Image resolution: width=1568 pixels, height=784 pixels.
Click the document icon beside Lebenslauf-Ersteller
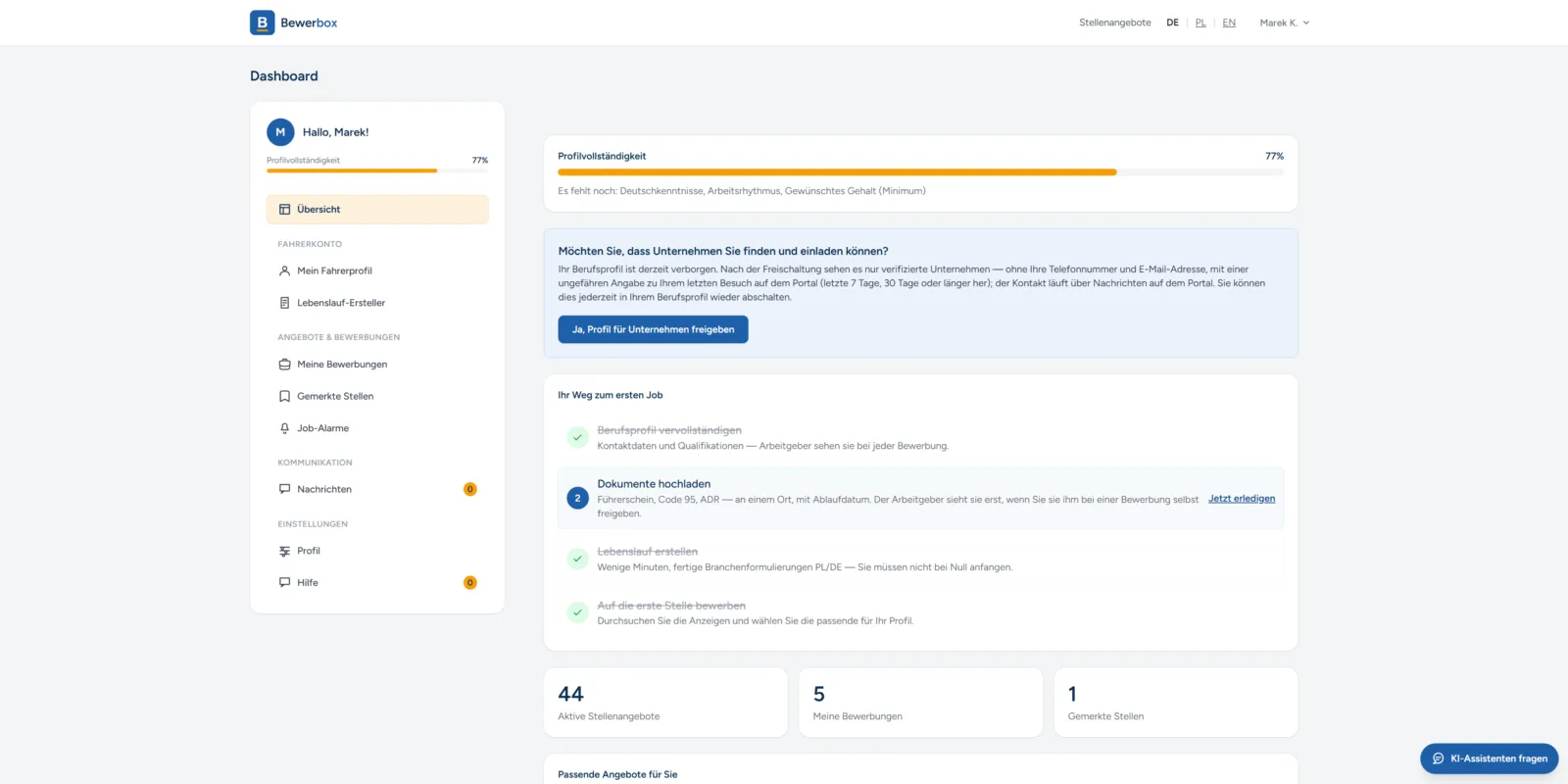pyautogui.click(x=284, y=303)
